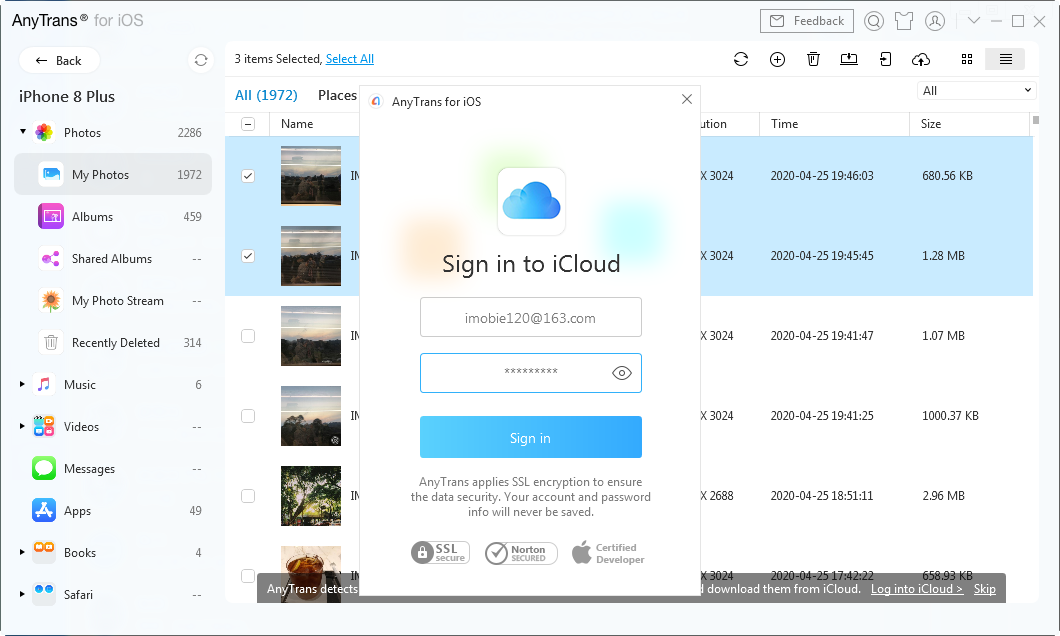Add new photos with the plus icon

[x=777, y=59]
